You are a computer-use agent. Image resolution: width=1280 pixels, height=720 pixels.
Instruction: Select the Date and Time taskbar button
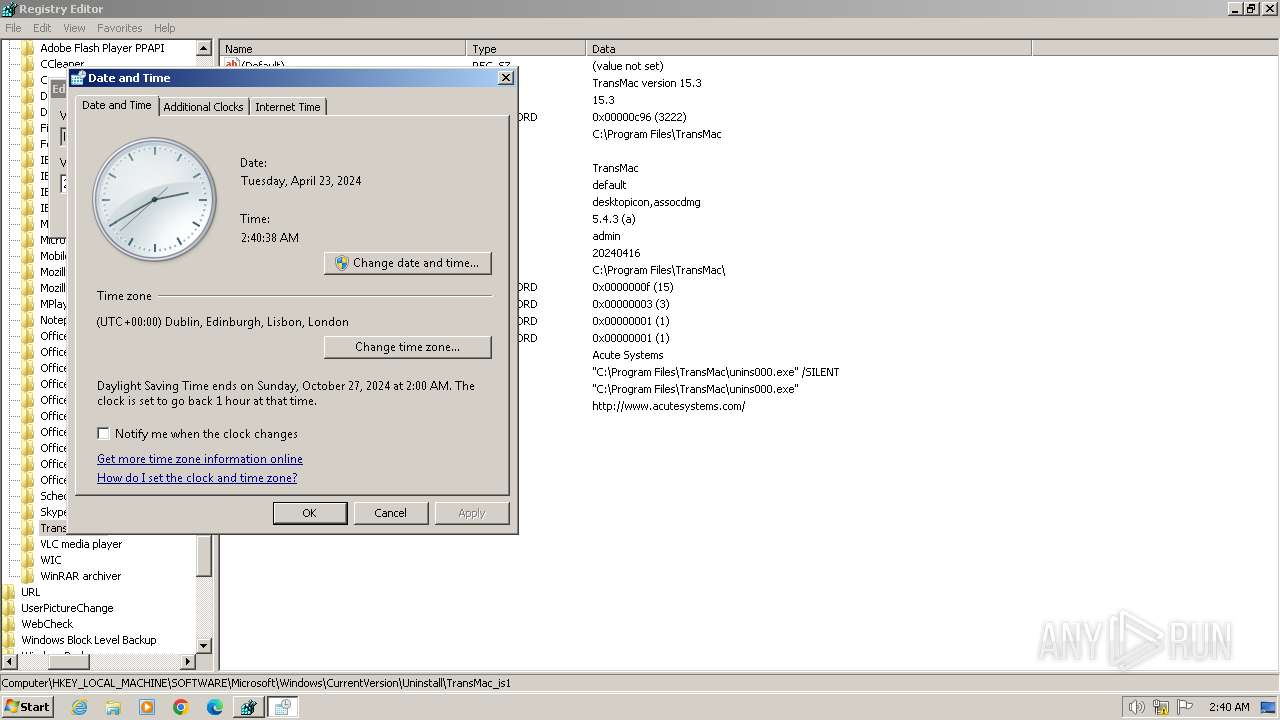coord(282,707)
